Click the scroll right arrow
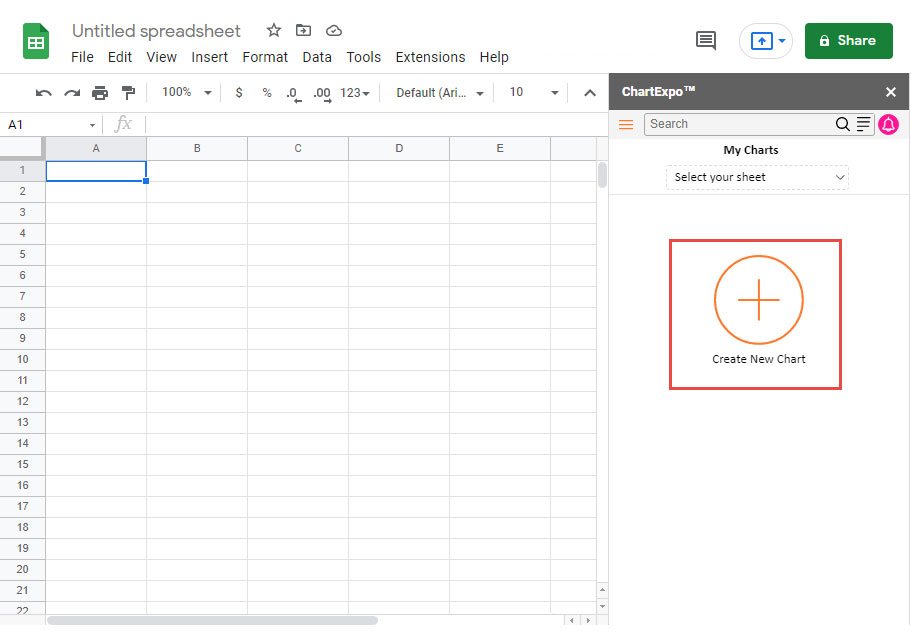Image resolution: width=911 pixels, height=634 pixels. [x=588, y=621]
